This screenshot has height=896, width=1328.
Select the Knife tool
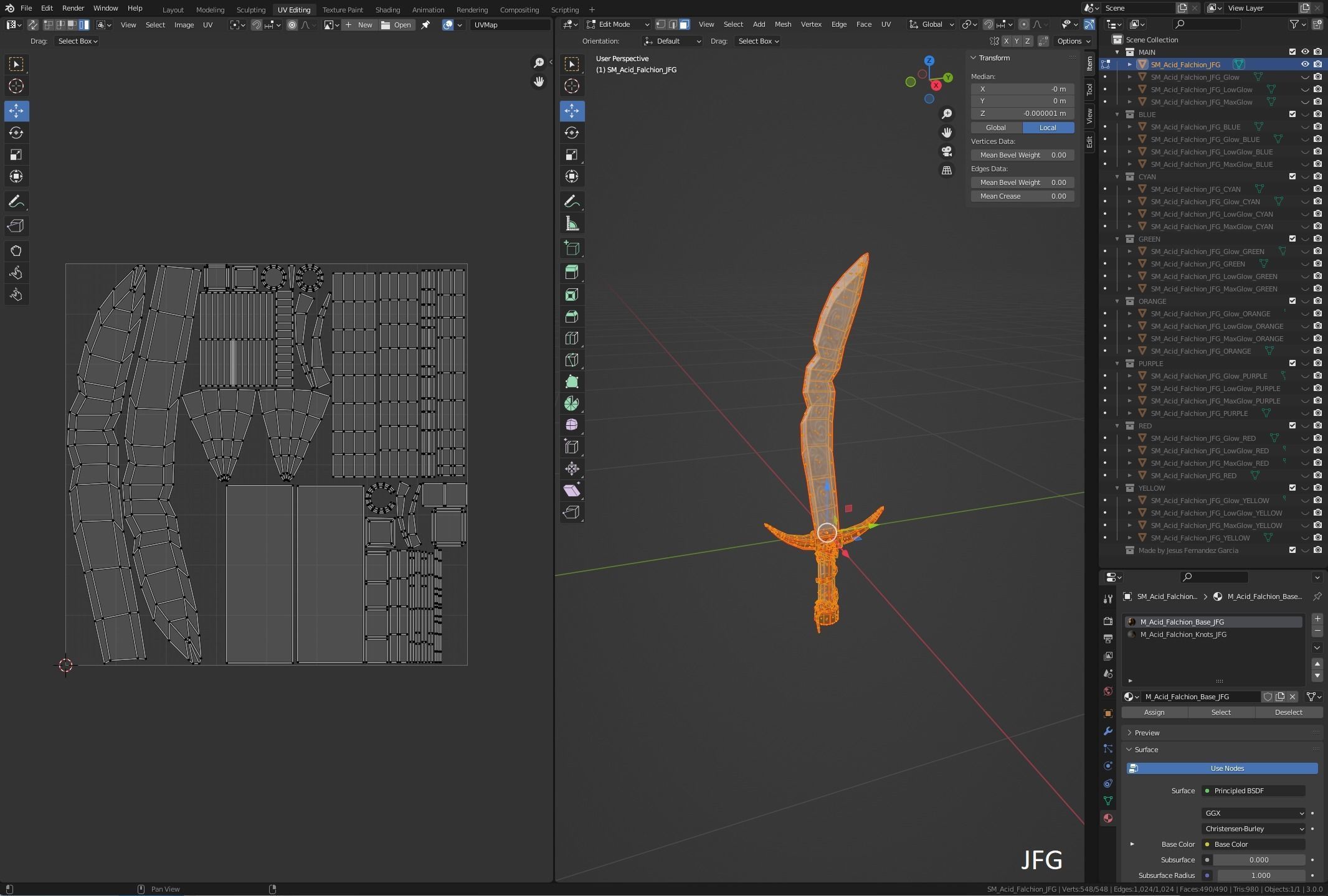coord(572,360)
